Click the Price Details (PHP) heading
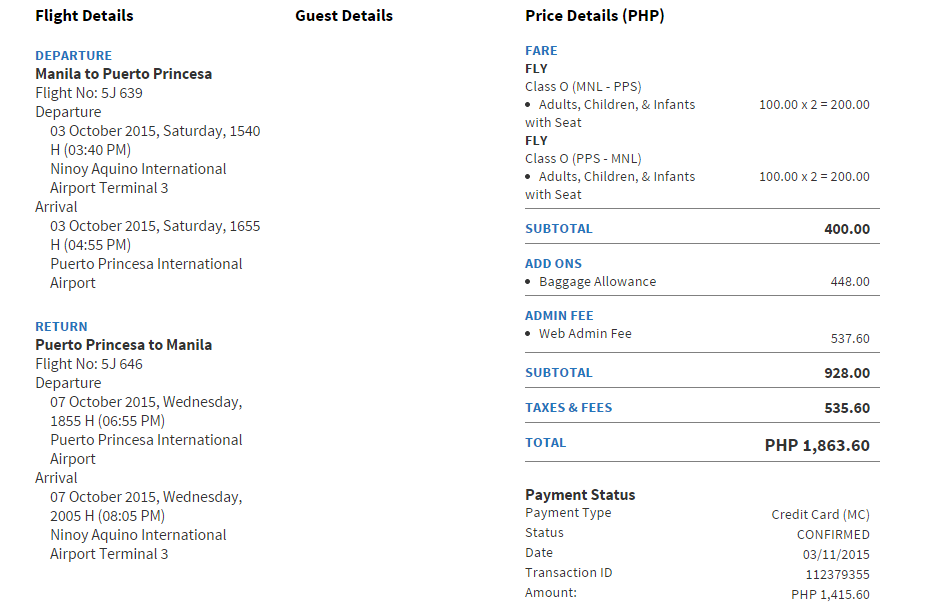The height and width of the screenshot is (616, 936). click(594, 16)
